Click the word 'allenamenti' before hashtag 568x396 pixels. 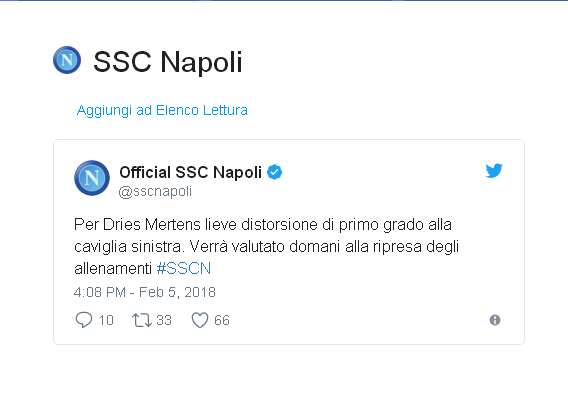[113, 269]
